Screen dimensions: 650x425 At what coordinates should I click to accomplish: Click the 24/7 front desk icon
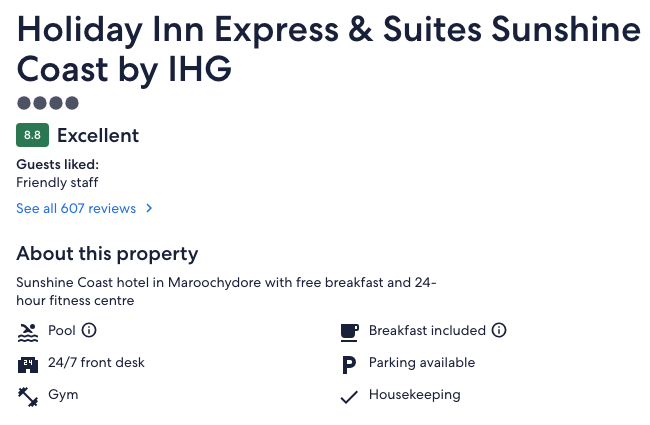tap(28, 363)
